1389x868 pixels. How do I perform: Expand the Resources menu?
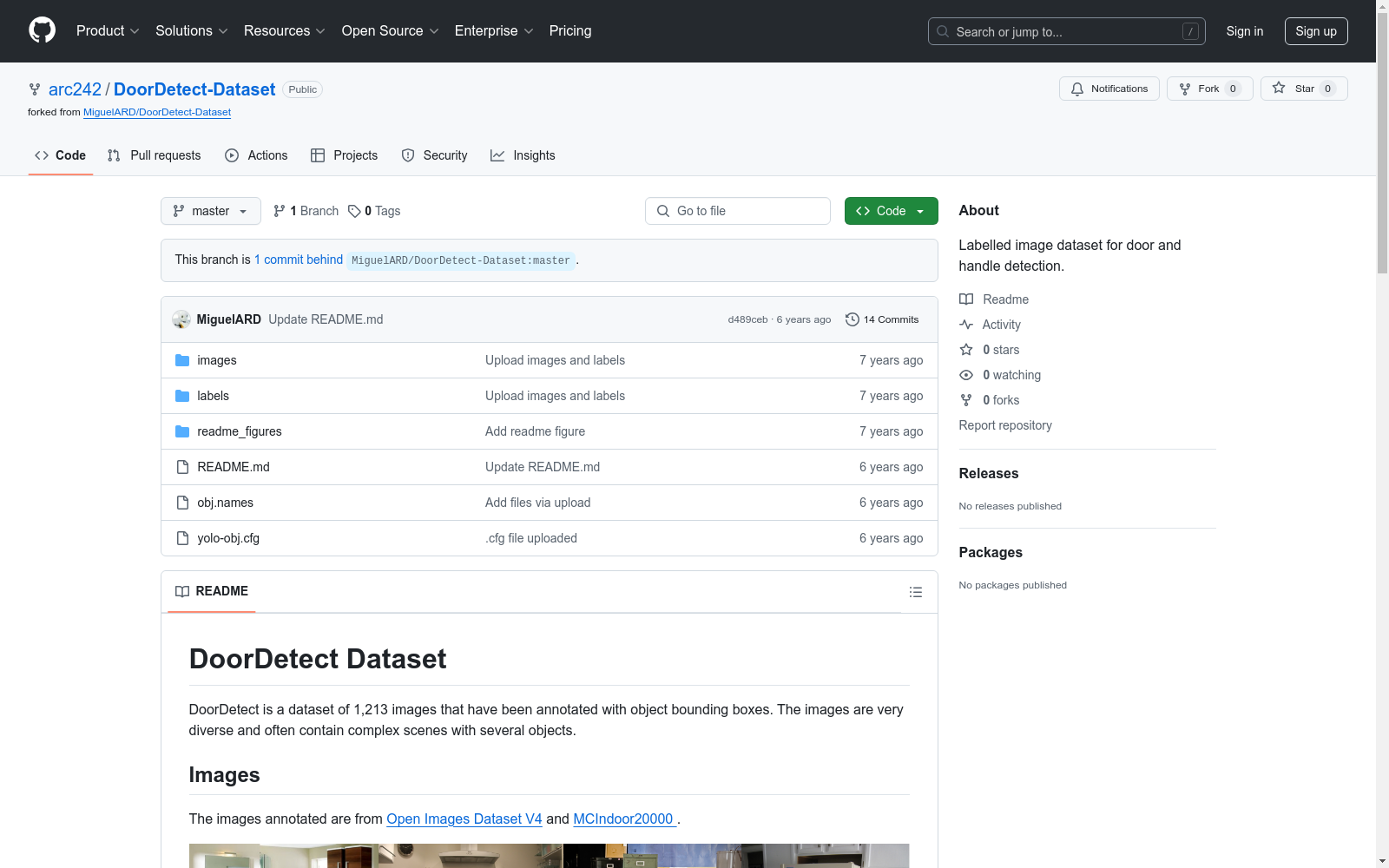(285, 31)
